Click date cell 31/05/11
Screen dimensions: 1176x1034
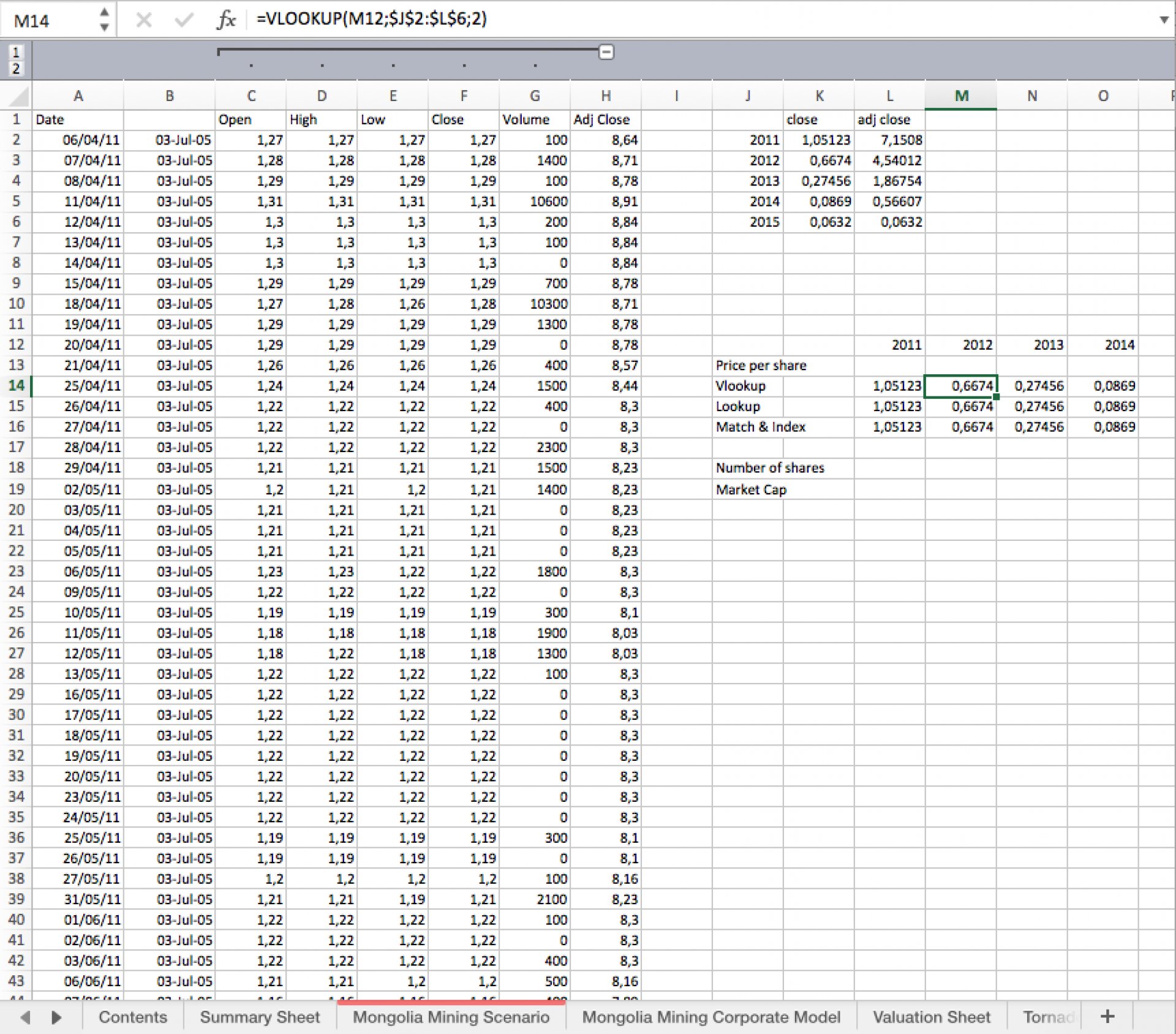click(78, 899)
